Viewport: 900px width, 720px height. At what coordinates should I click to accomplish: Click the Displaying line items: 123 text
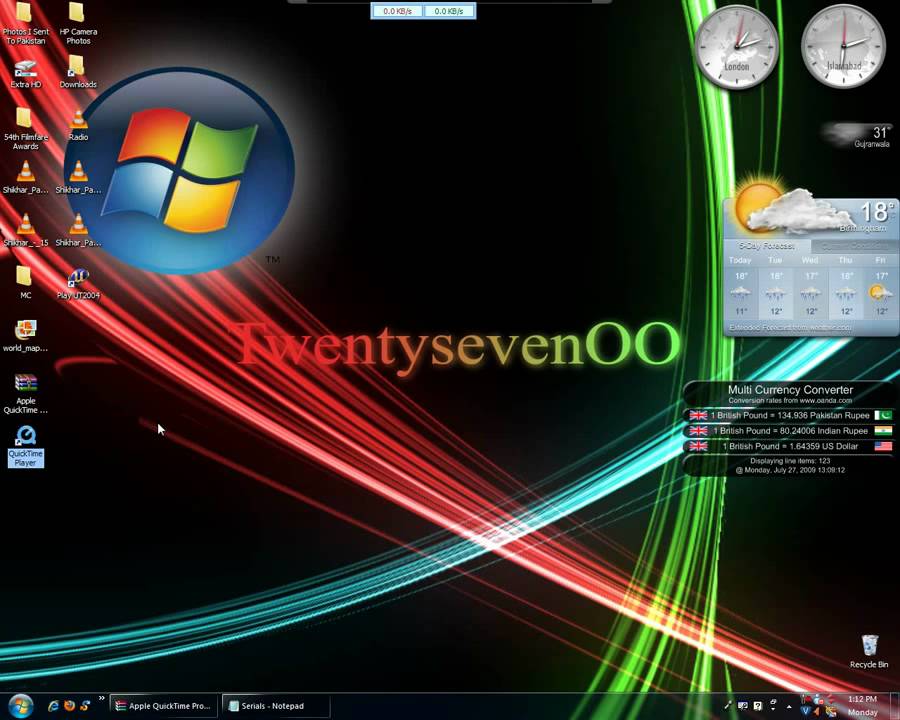[x=790, y=460]
